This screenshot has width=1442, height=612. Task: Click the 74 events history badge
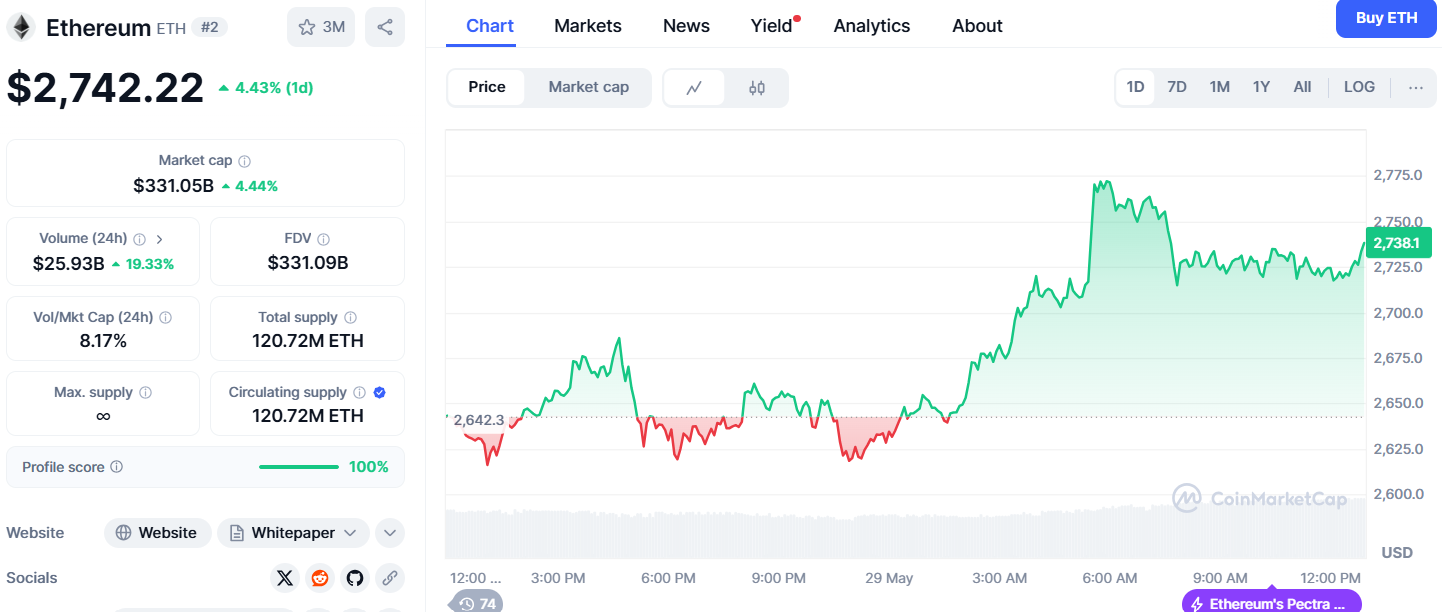(x=477, y=603)
